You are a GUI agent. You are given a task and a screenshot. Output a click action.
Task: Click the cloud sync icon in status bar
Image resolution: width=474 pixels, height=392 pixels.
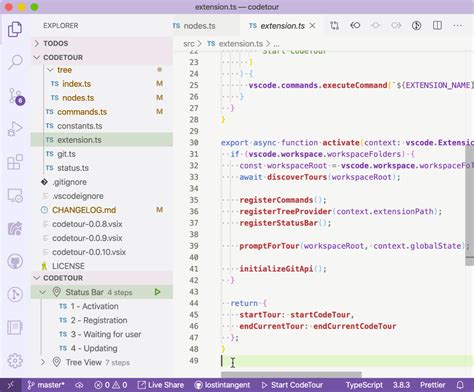click(79, 385)
